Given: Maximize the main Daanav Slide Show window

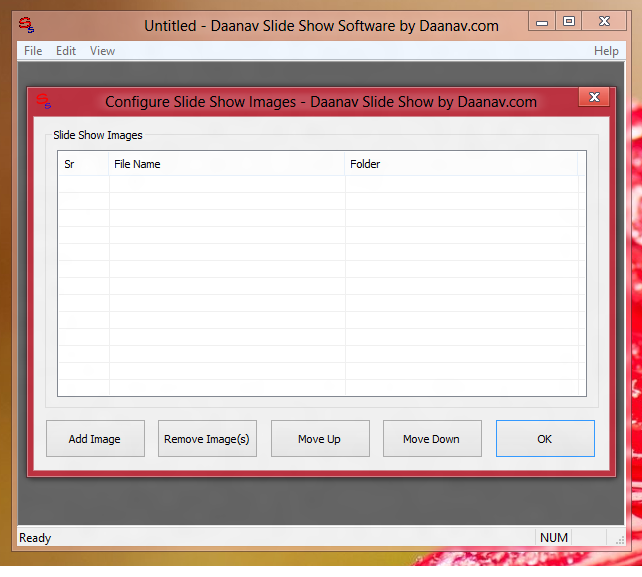Looking at the screenshot, I should (569, 21).
